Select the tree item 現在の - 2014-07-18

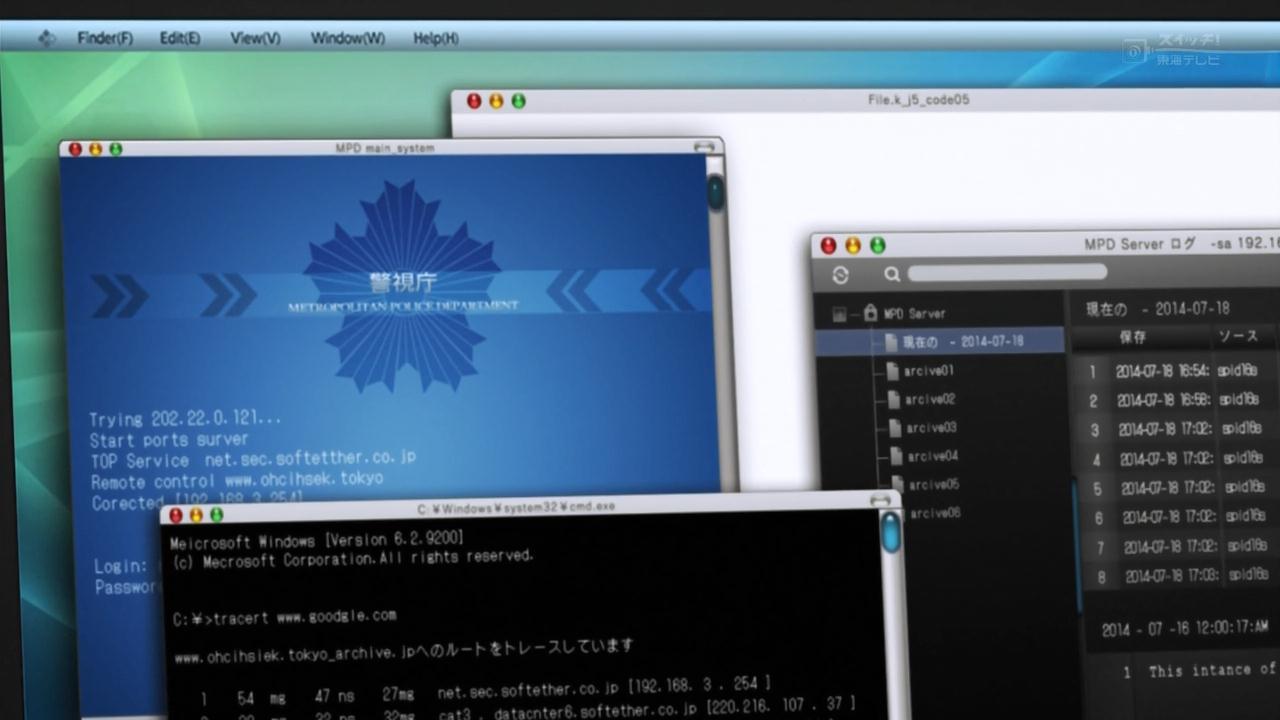940,341
